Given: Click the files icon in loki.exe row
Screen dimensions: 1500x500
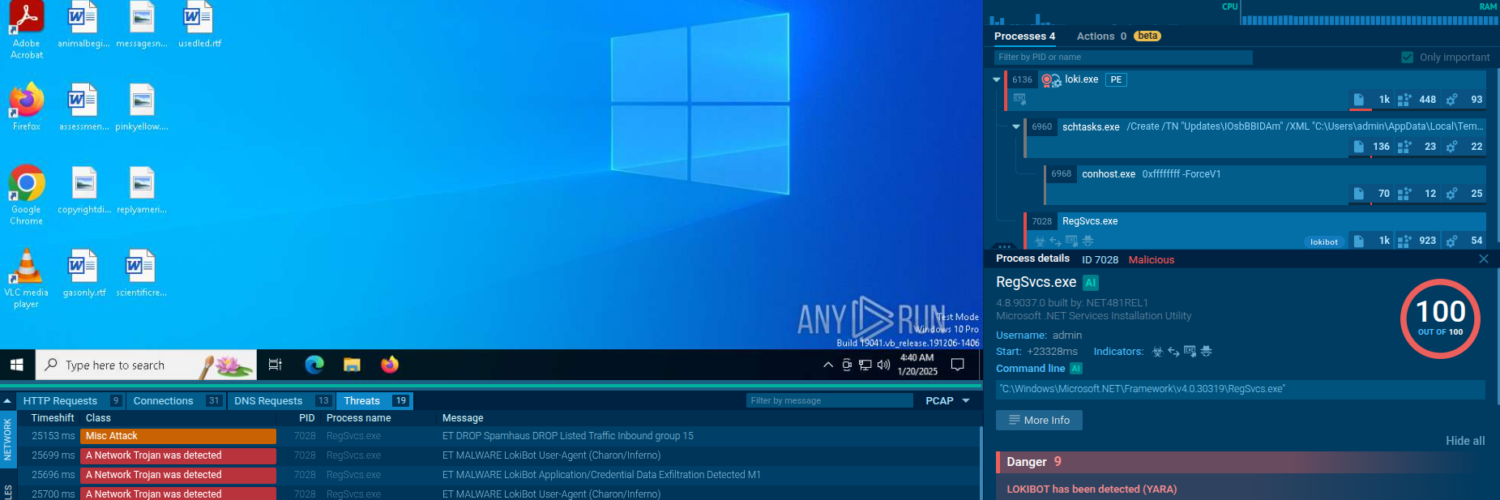Looking at the screenshot, I should [x=1358, y=99].
